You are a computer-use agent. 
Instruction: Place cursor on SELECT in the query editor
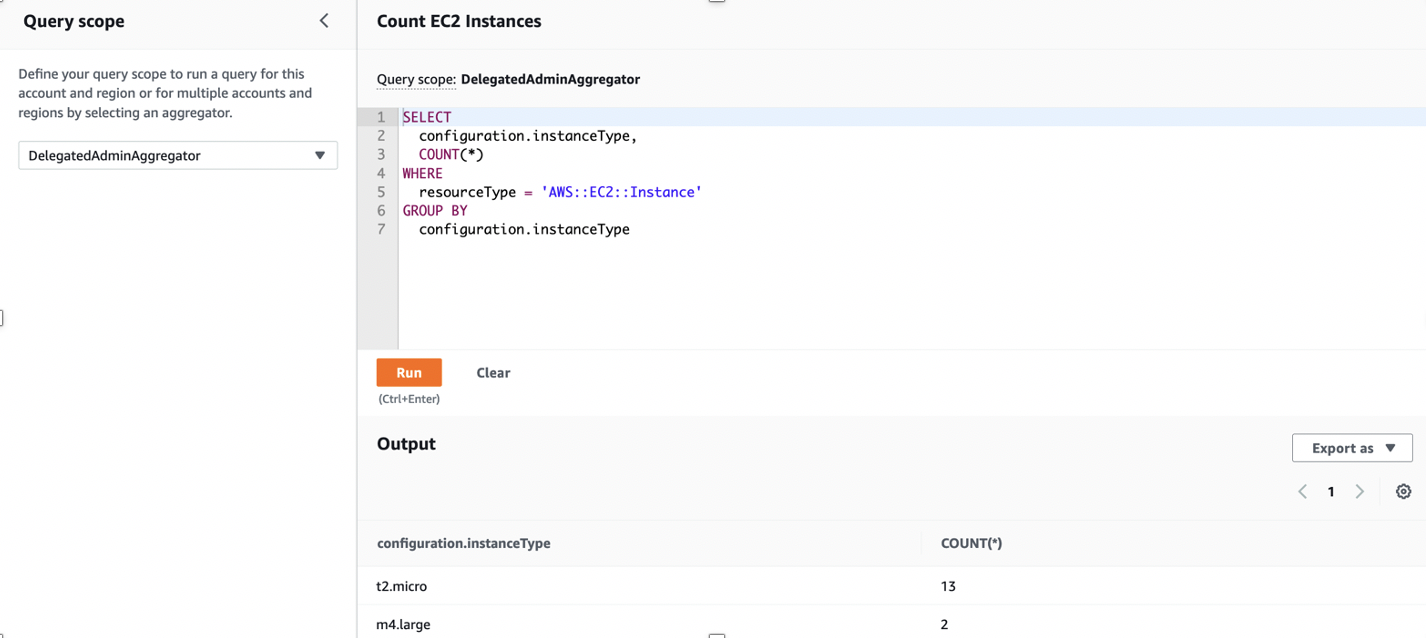[427, 116]
